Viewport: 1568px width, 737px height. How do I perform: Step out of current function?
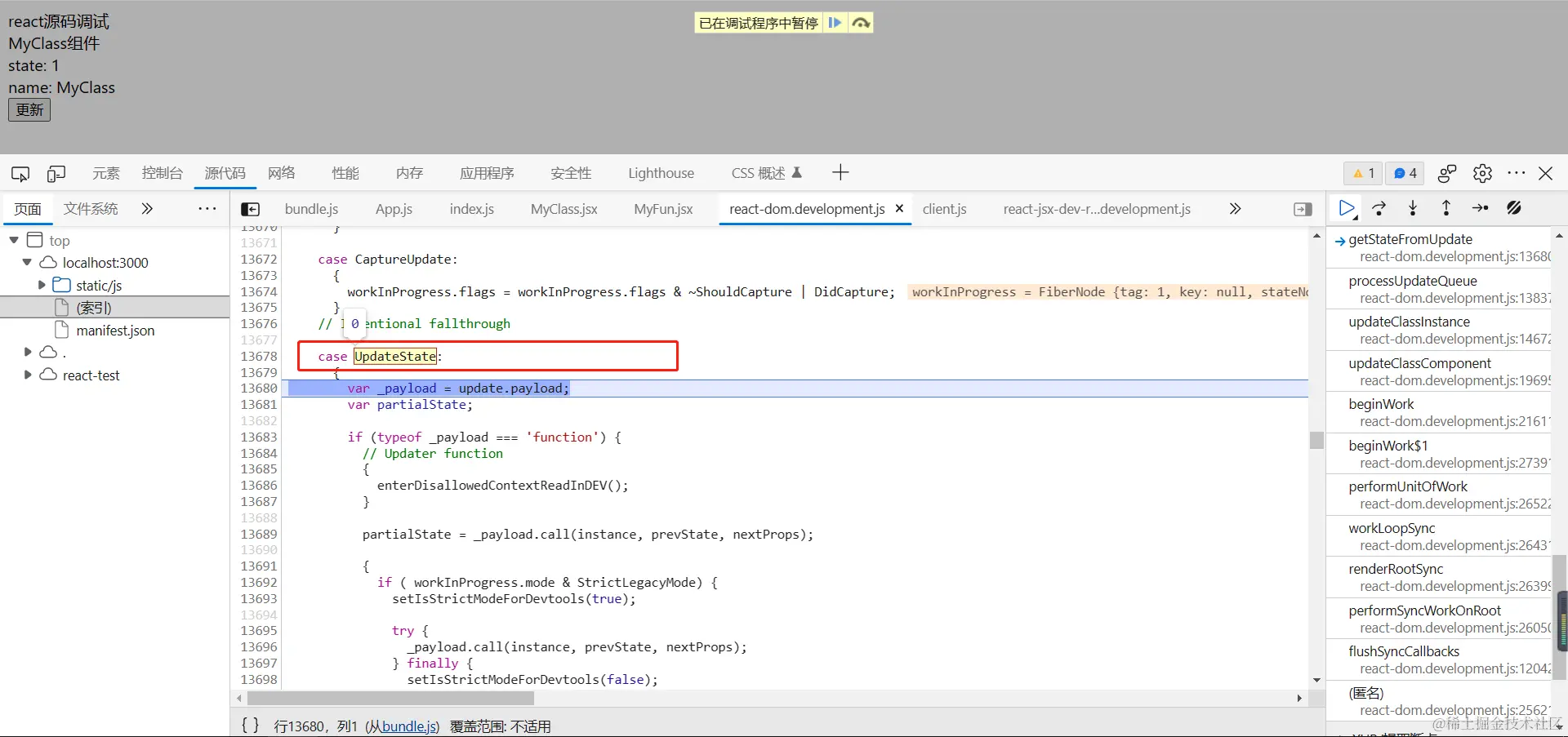pos(1446,208)
